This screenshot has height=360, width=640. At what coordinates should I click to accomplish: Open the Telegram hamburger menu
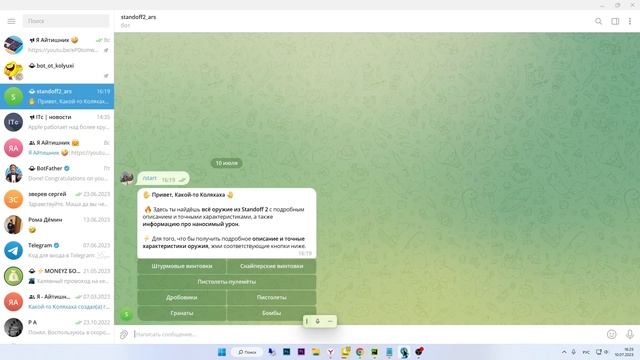coord(11,21)
